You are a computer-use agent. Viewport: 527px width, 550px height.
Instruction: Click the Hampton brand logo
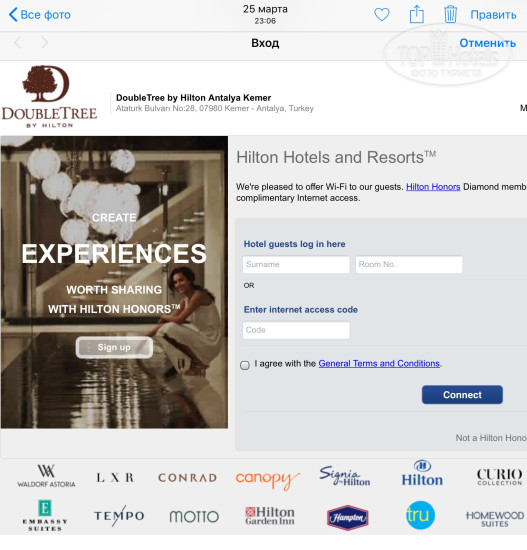[x=347, y=517]
